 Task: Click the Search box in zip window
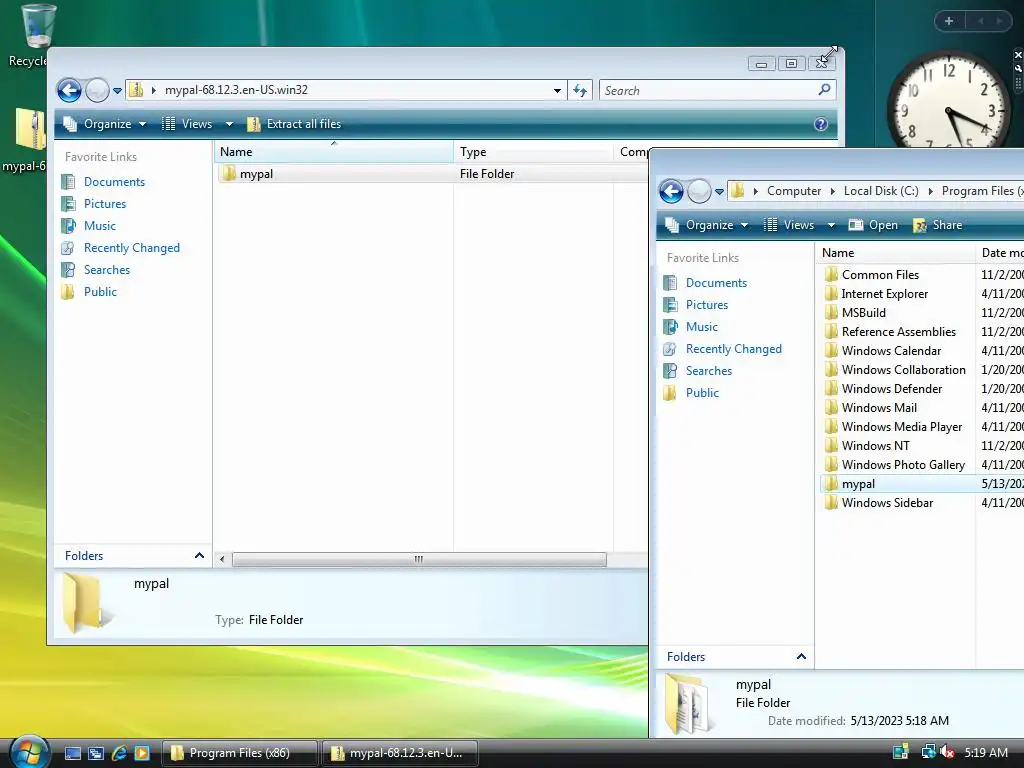(707, 90)
